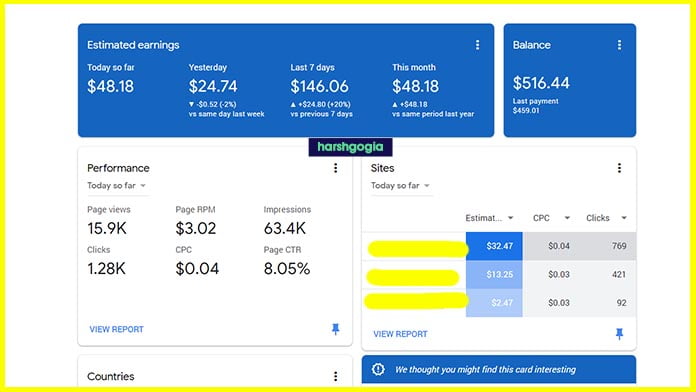Click VIEW REPORT in Sites card

click(400, 334)
